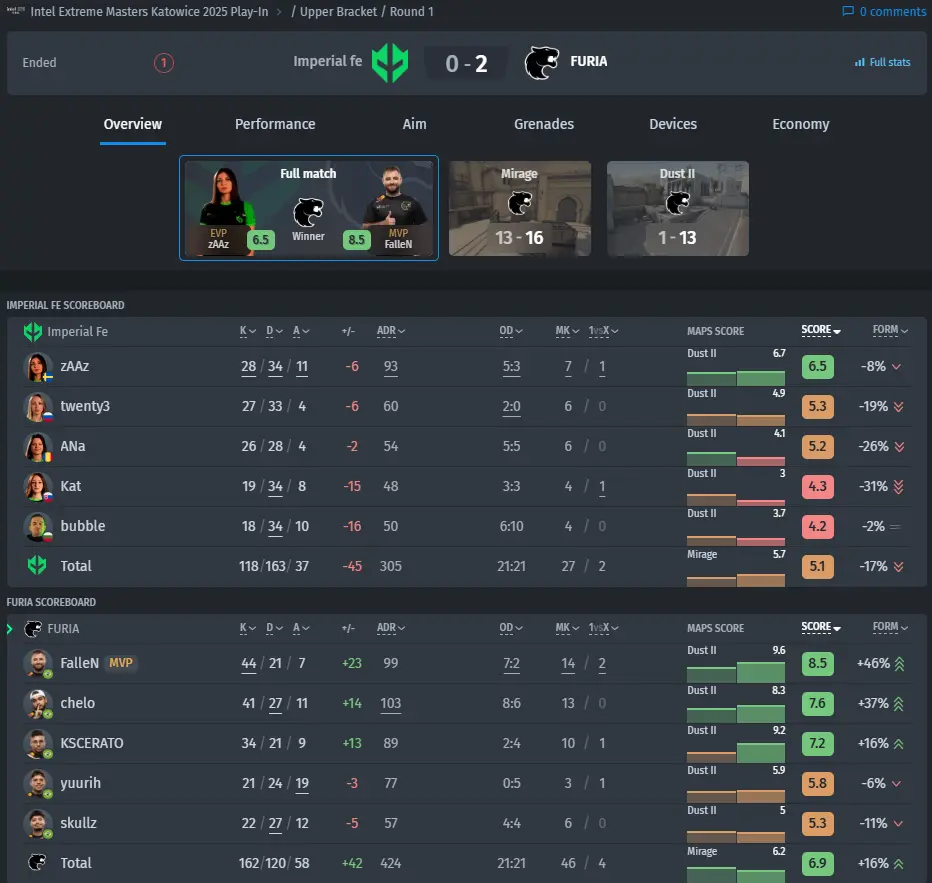The image size is (932, 883).
Task: Click the FURIA panther logo in match header
Action: coord(541,62)
